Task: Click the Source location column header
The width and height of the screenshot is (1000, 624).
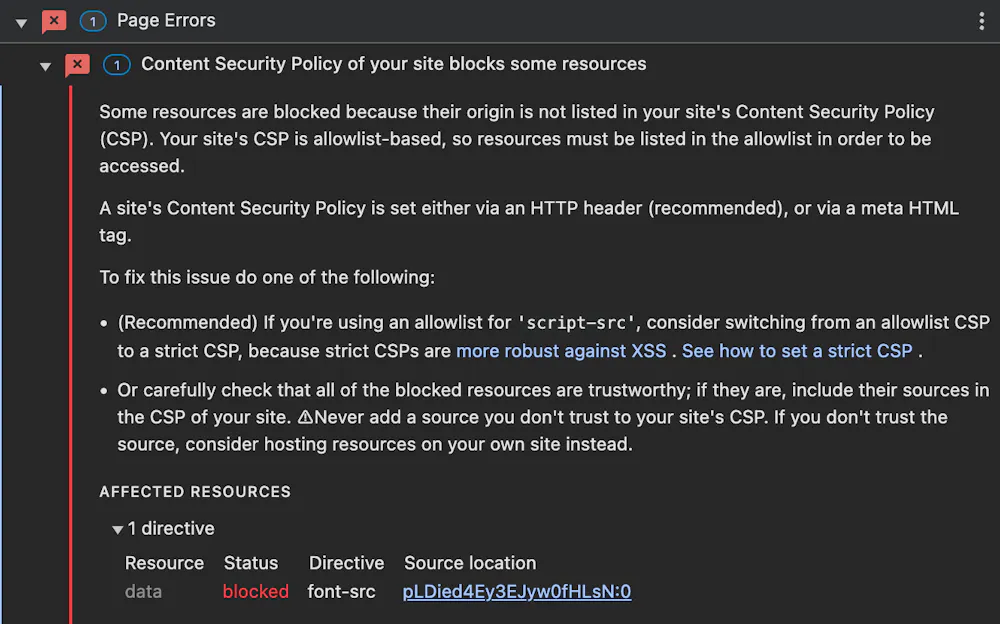Action: coord(470,563)
